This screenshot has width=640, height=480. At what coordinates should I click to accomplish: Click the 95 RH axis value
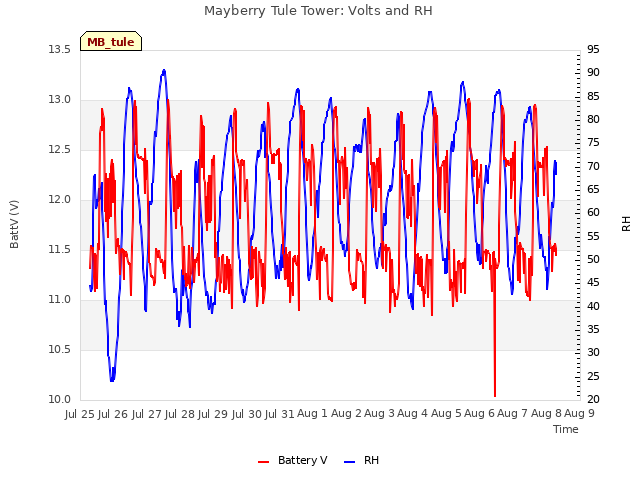tap(593, 50)
